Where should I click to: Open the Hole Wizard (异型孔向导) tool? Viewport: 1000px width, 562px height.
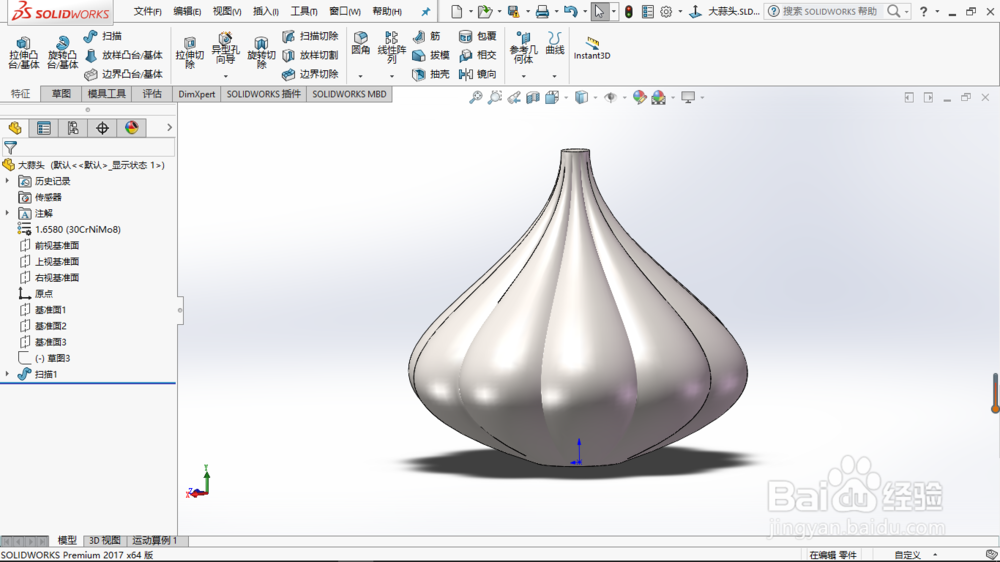coord(225,50)
